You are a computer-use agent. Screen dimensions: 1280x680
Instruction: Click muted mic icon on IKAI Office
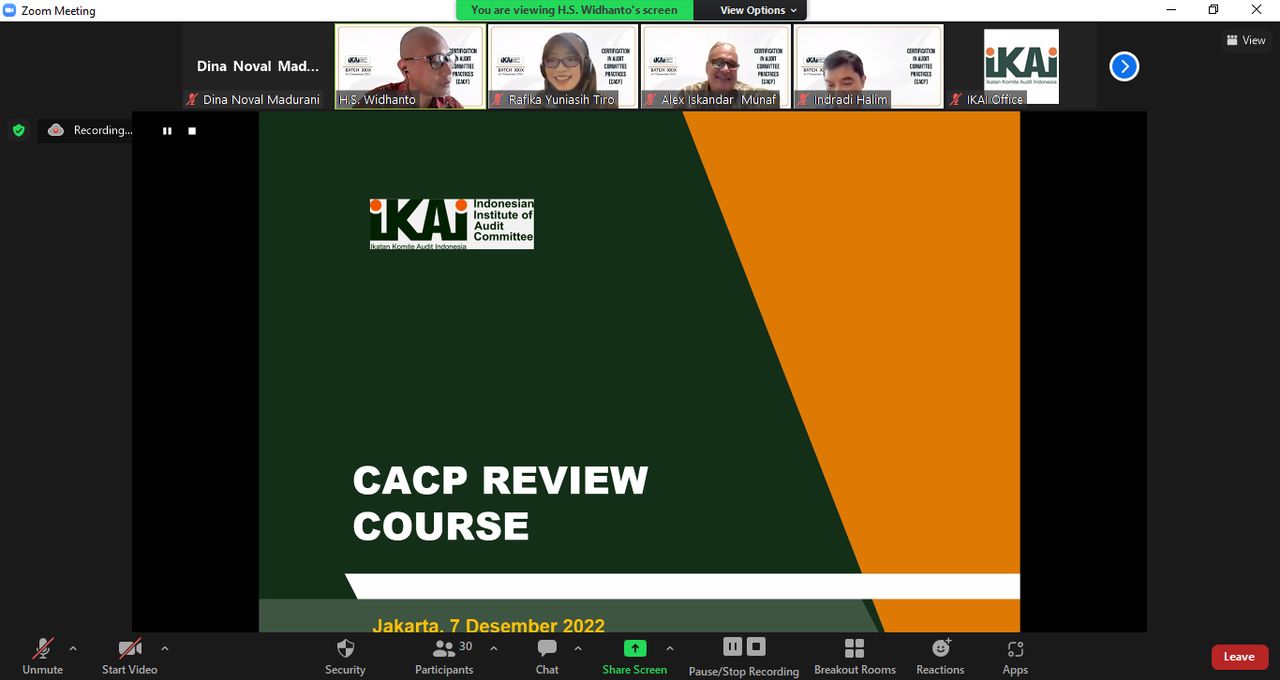[x=956, y=100]
